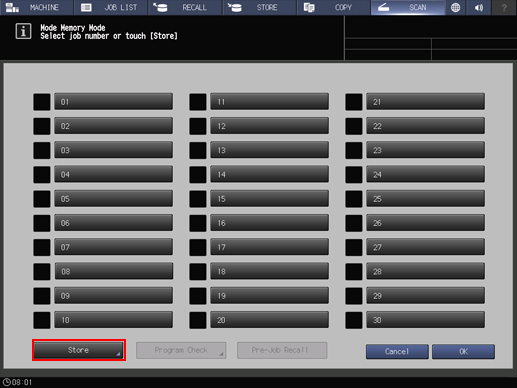Image resolution: width=517 pixels, height=388 pixels.
Task: Select job number 07 slot
Action: point(114,247)
